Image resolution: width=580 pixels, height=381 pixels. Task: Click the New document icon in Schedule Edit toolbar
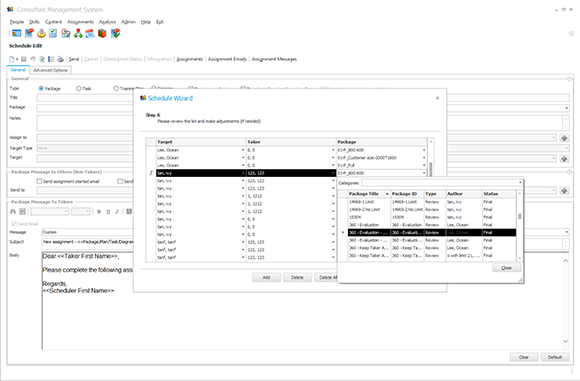pyautogui.click(x=12, y=59)
